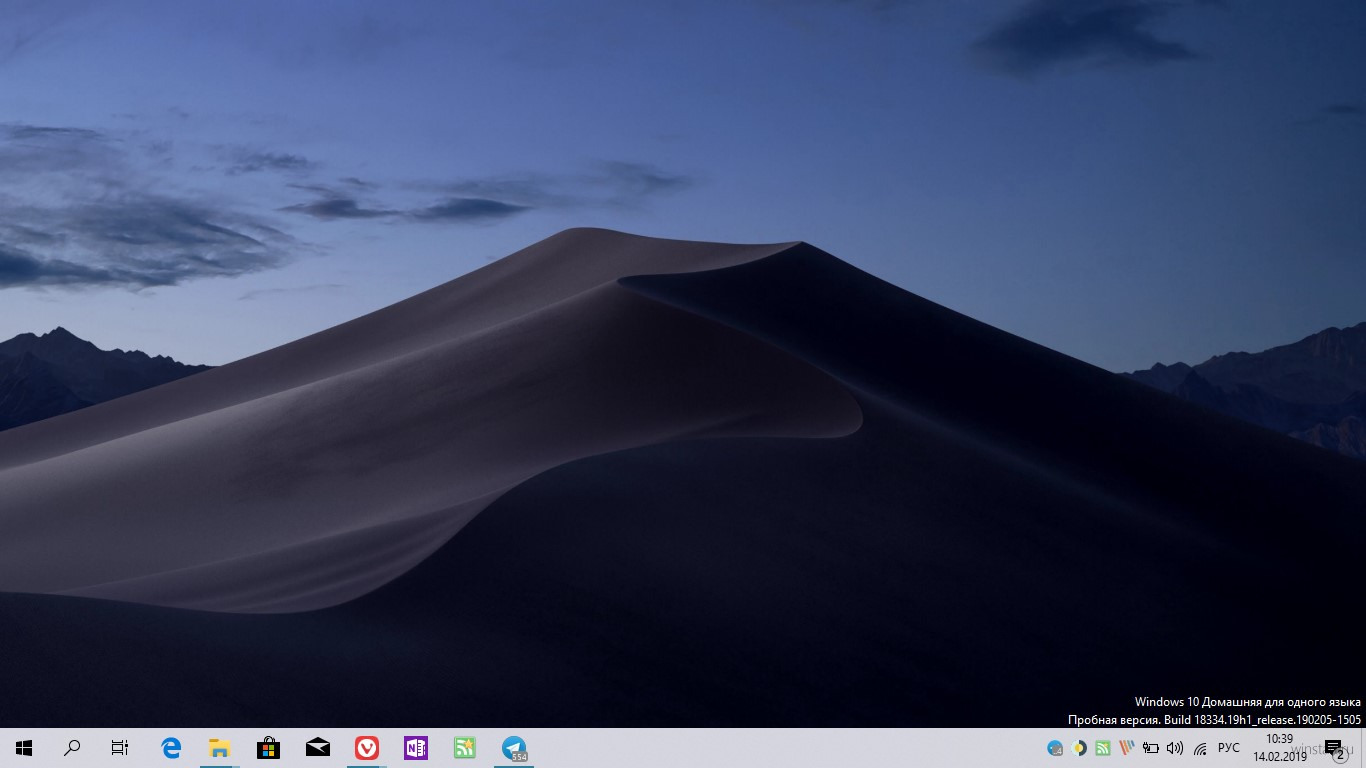Image resolution: width=1366 pixels, height=768 pixels.
Task: Open the volume speaker control
Action: (1175, 748)
